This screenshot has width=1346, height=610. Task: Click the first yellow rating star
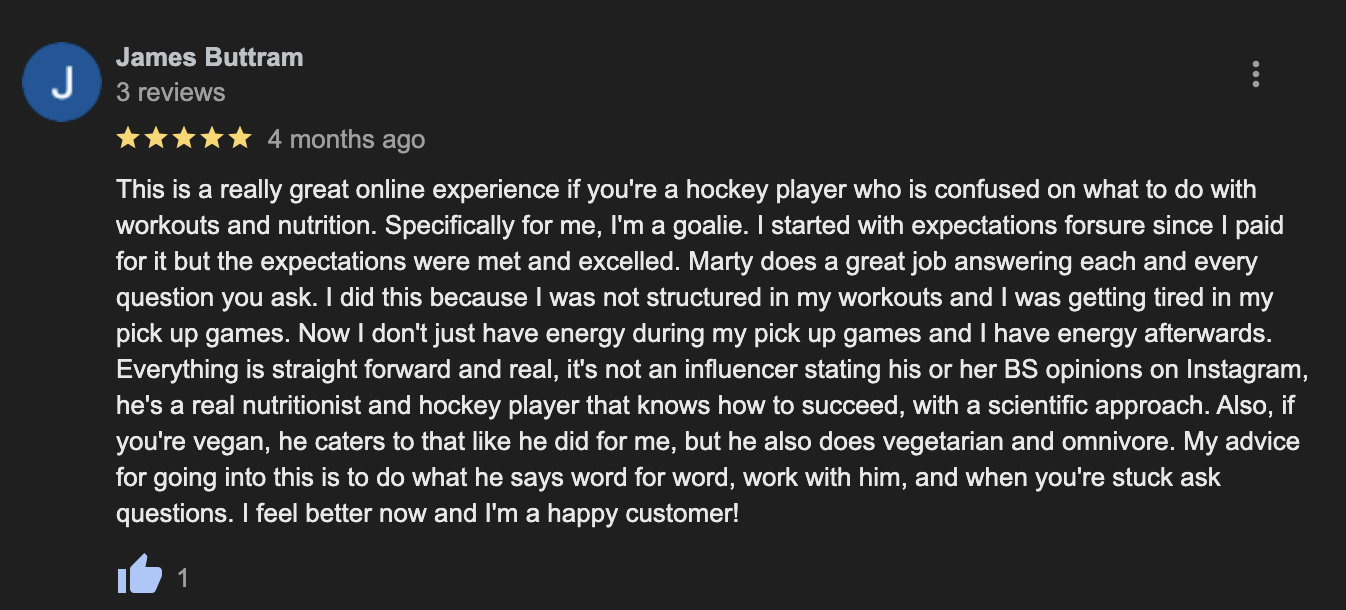[x=128, y=138]
